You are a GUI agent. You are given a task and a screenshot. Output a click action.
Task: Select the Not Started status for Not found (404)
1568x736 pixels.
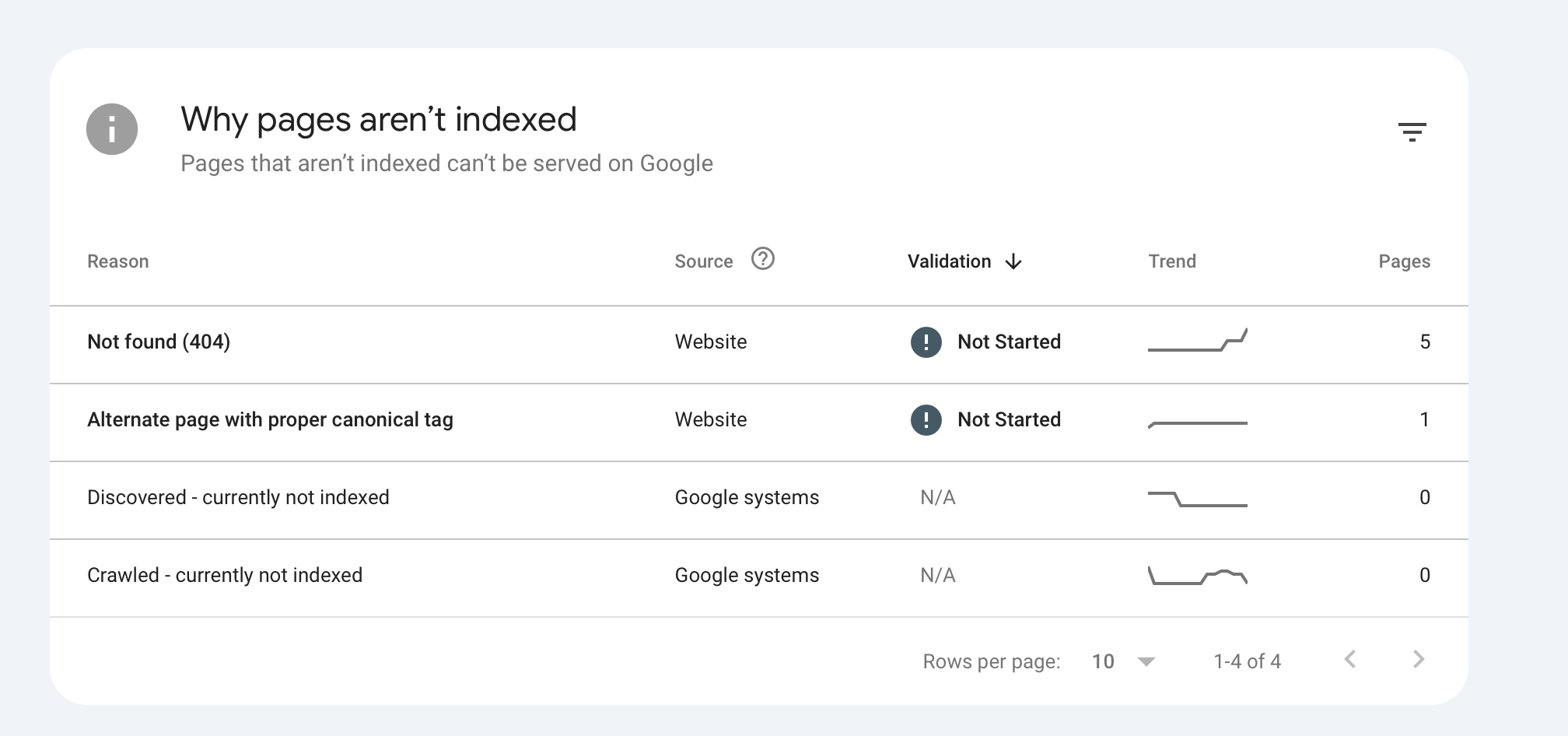[x=1009, y=342]
